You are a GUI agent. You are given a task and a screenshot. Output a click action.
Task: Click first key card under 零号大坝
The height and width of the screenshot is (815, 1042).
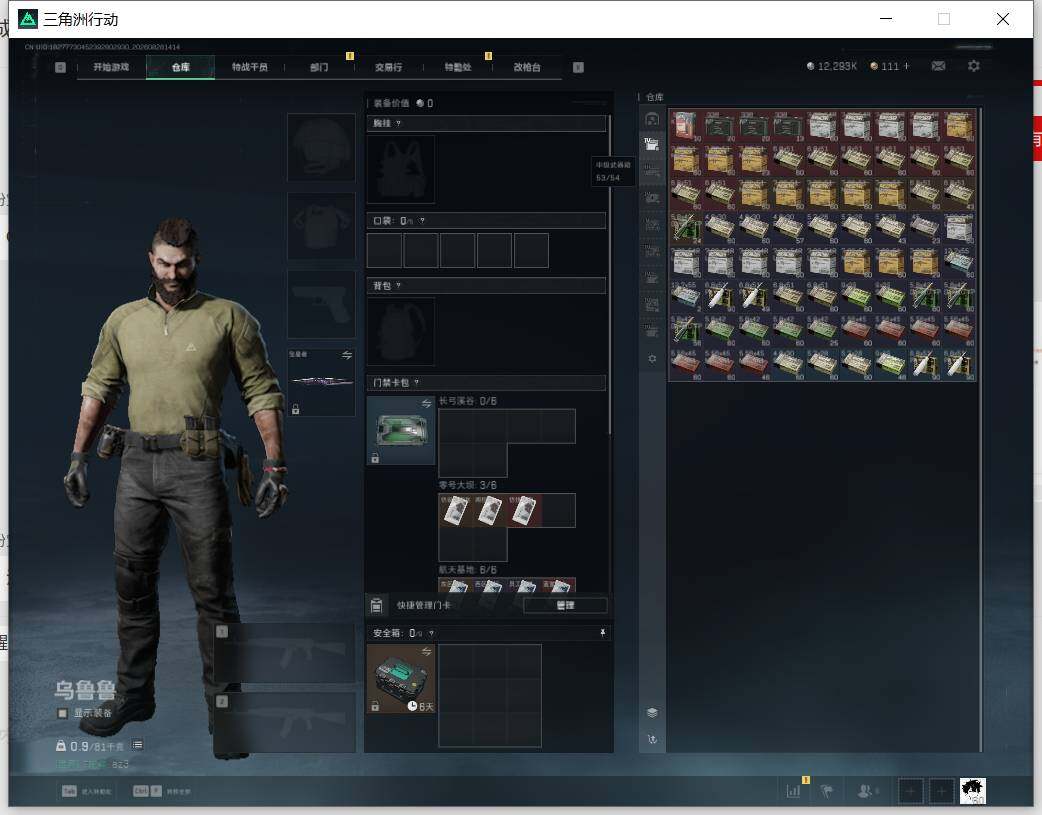point(455,510)
